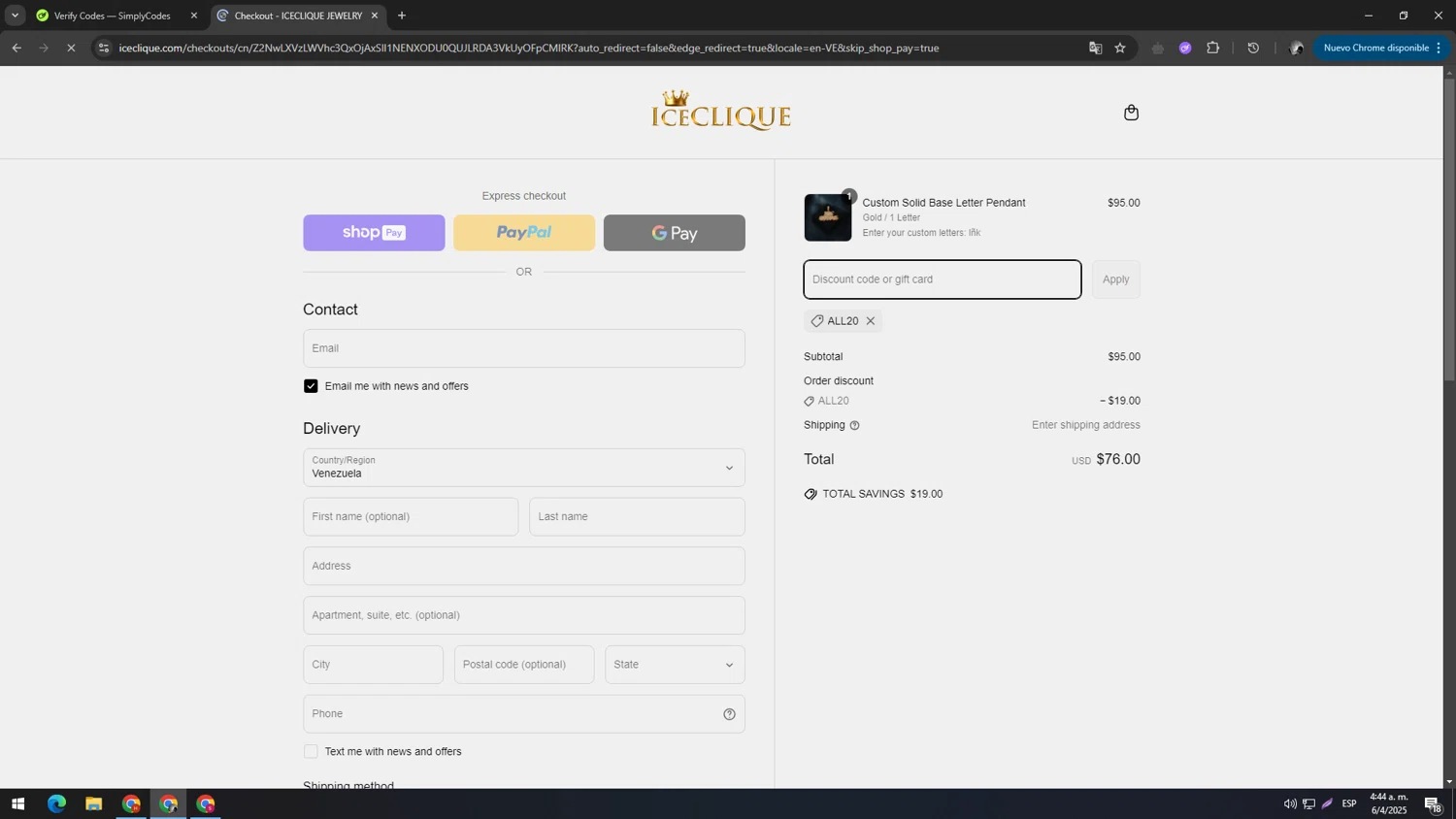Viewport: 1456px width, 819px height.
Task: Close the Checkout ICECLIQUE tab
Action: 375,16
